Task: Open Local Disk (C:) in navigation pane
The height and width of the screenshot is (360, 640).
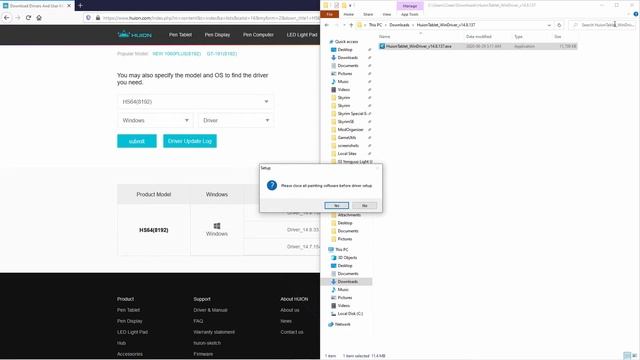Action: pos(350,313)
